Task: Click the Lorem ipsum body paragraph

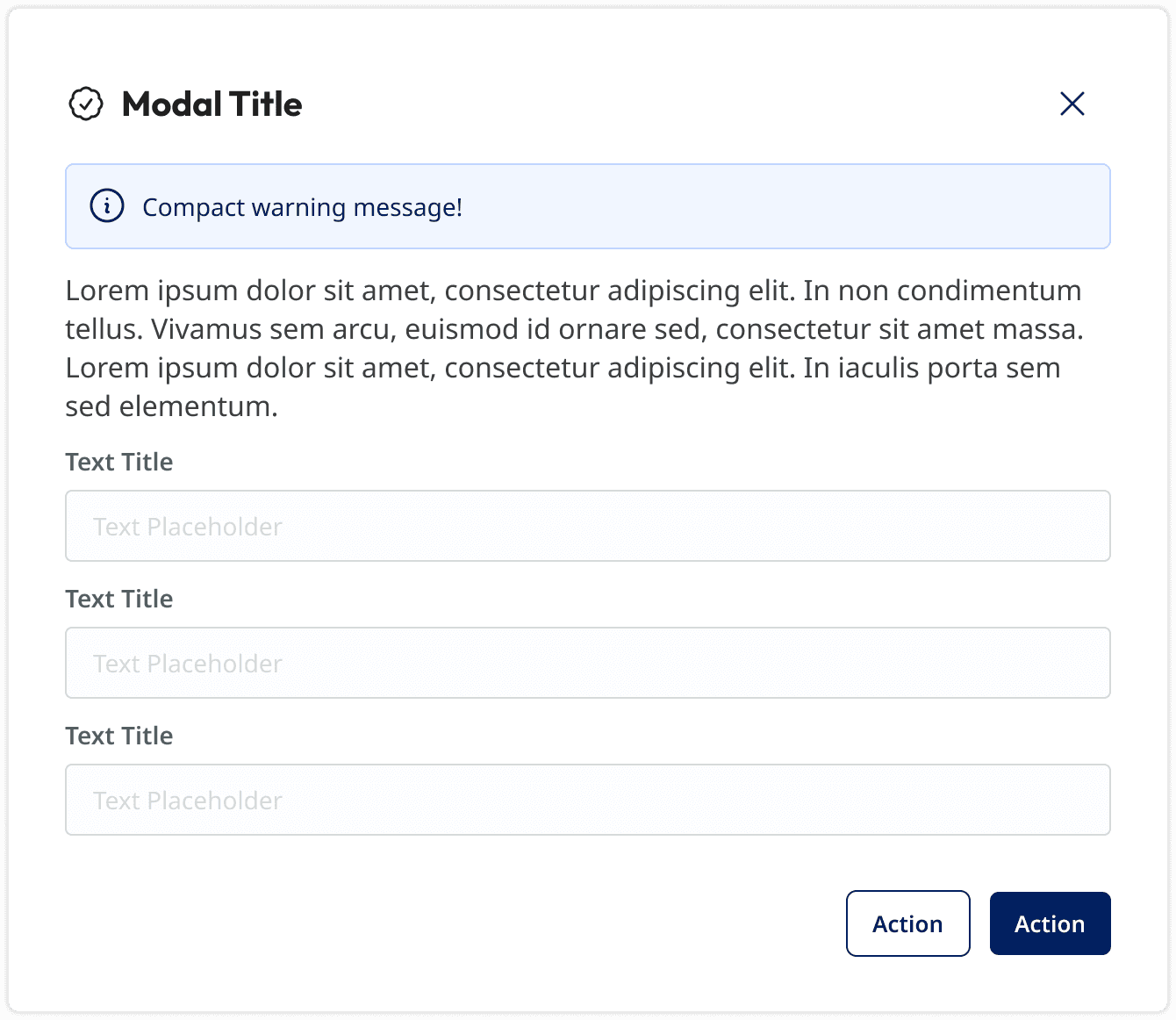Action: (x=575, y=348)
